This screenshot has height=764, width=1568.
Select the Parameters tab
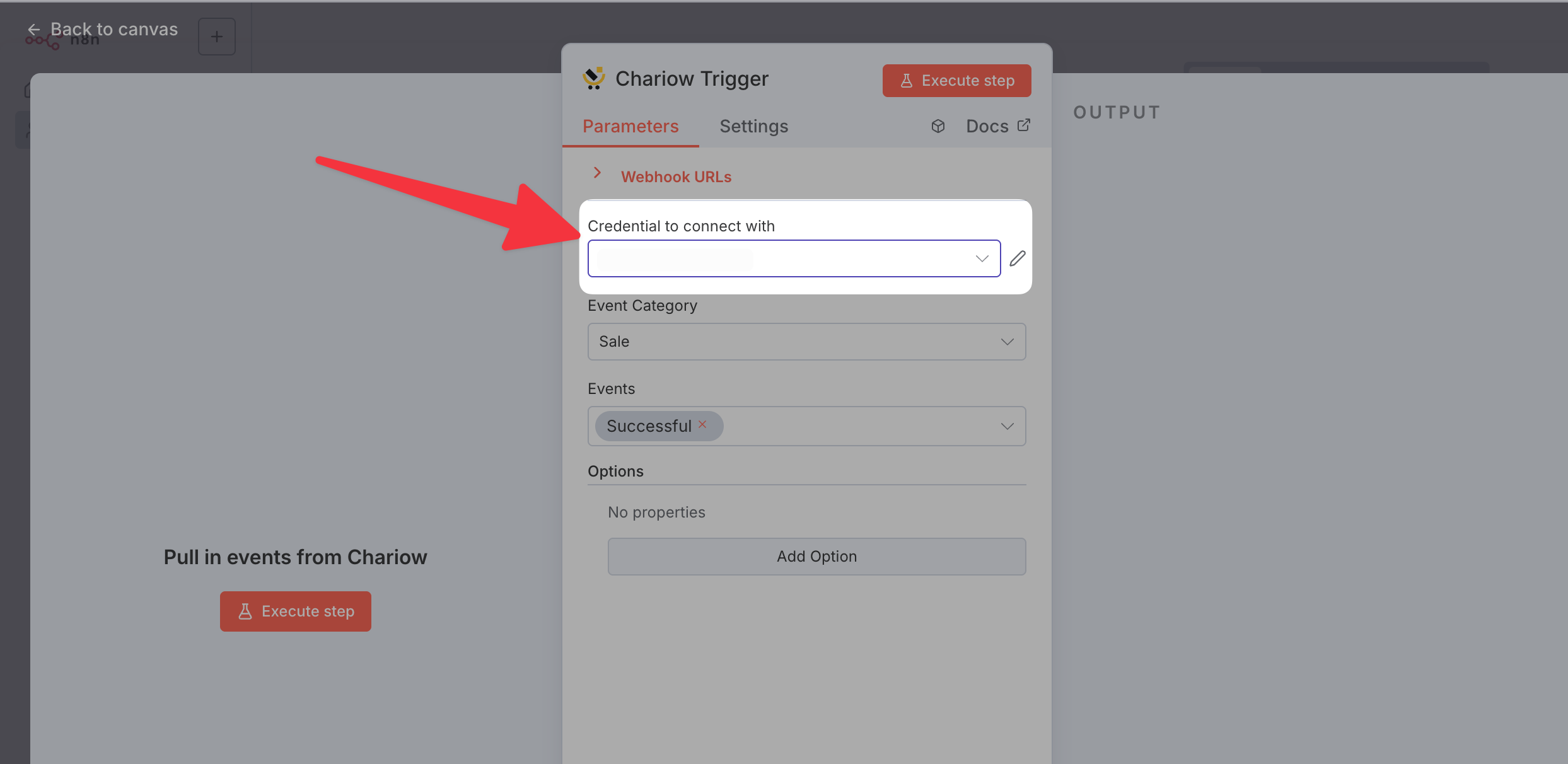630,126
